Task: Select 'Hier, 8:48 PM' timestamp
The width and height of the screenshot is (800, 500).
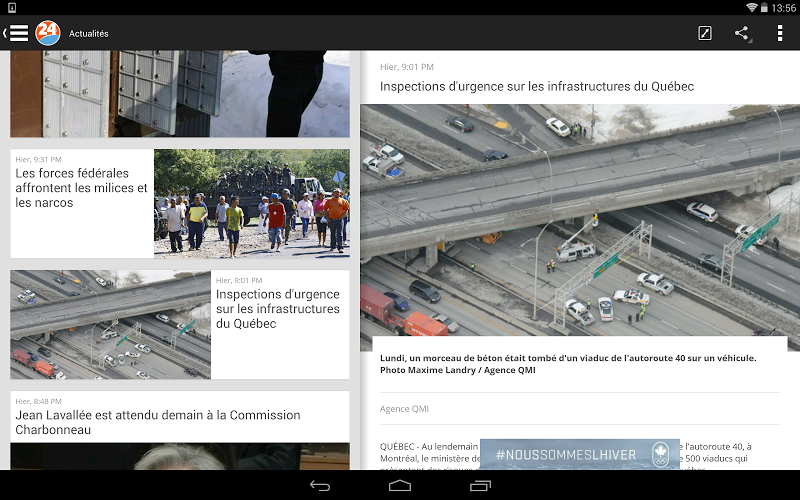Action: coord(38,402)
